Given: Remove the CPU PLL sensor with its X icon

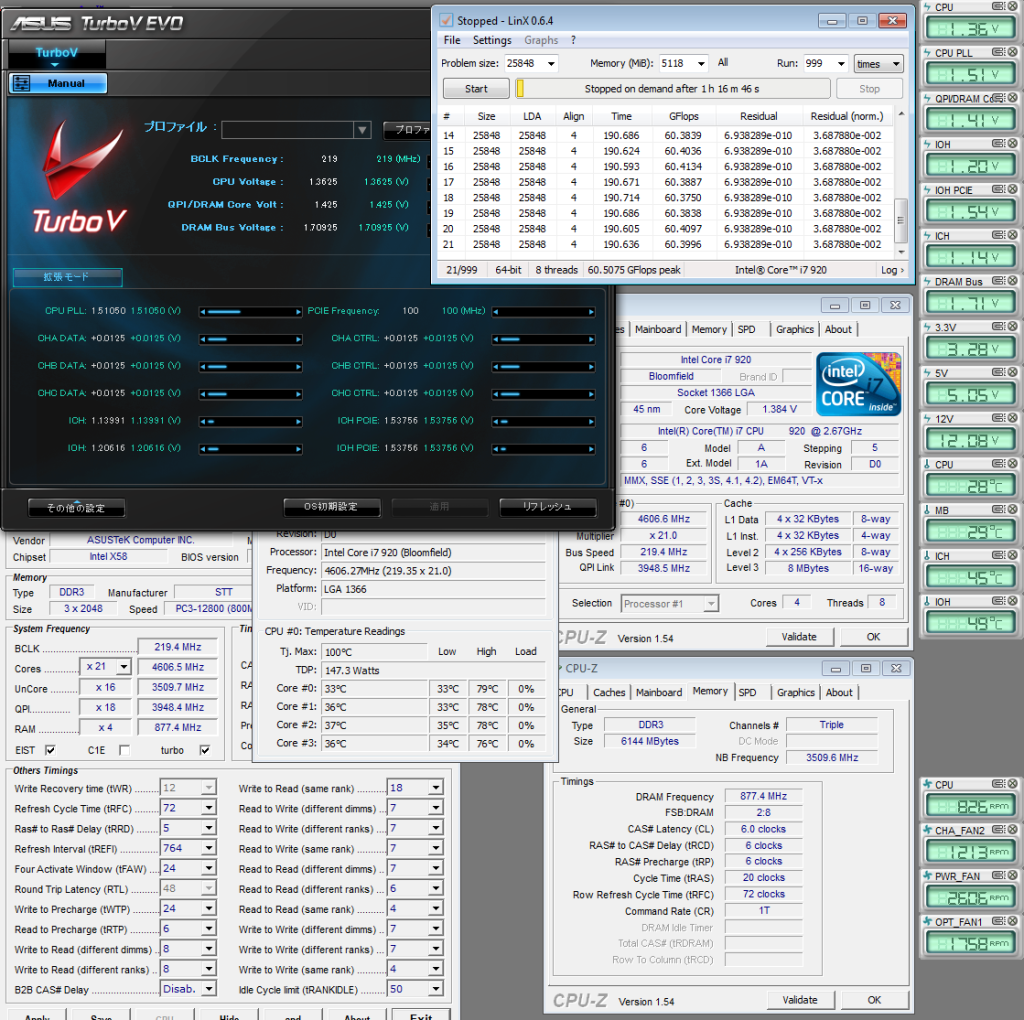Looking at the screenshot, I should [x=1012, y=52].
